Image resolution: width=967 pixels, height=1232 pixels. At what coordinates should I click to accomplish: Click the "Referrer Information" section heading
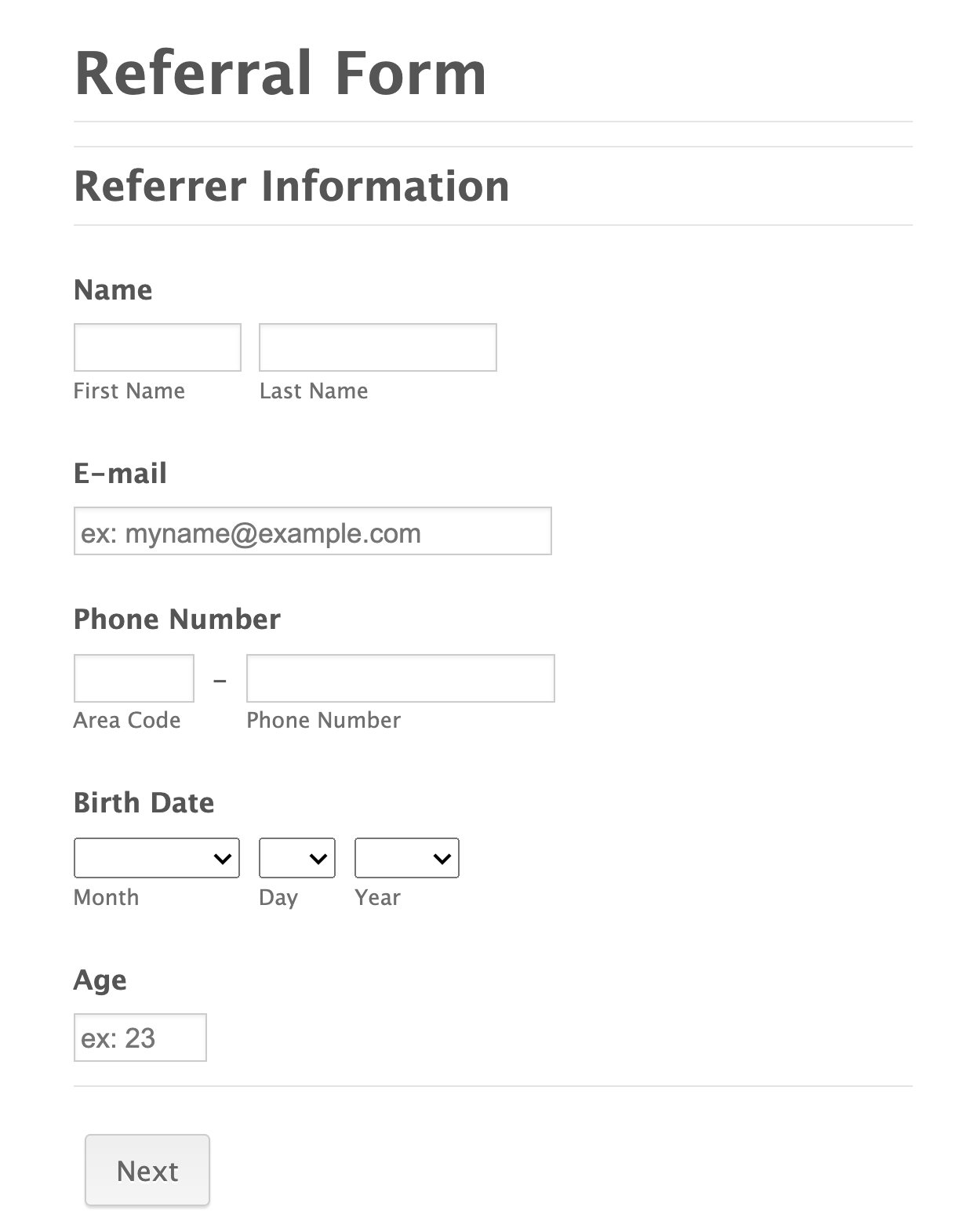291,186
